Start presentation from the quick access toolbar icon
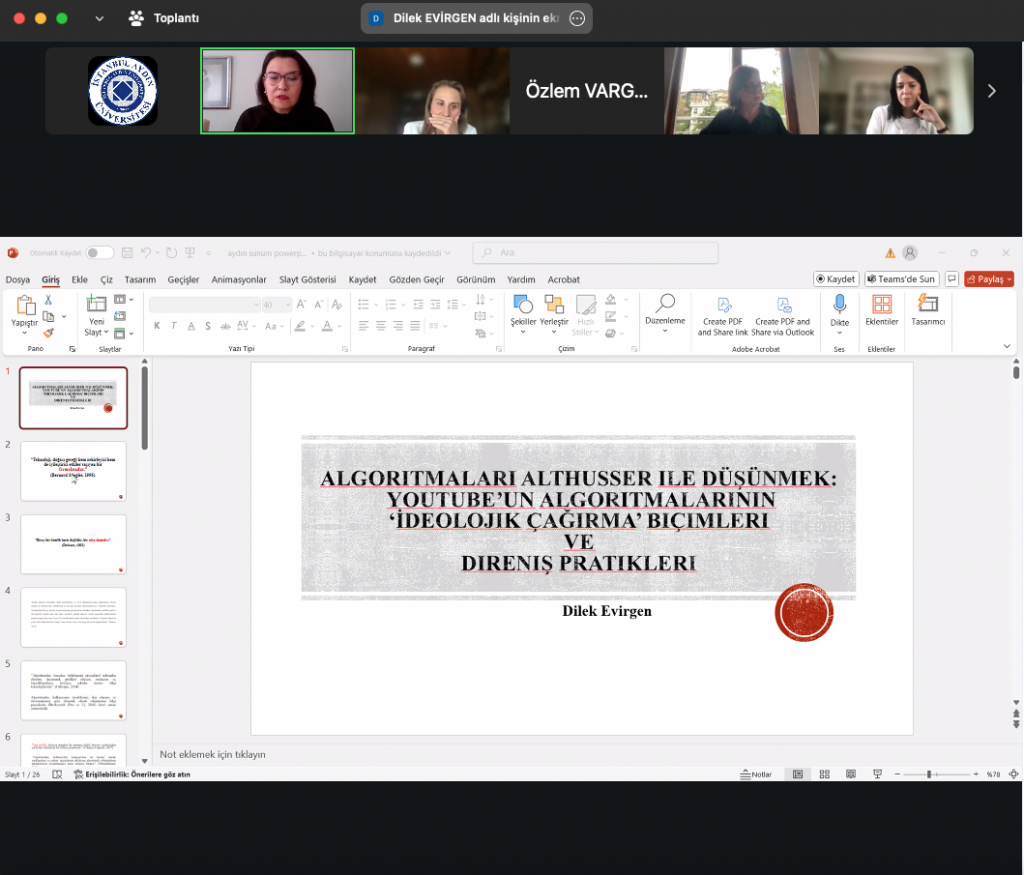The width and height of the screenshot is (1024, 875). [x=190, y=253]
